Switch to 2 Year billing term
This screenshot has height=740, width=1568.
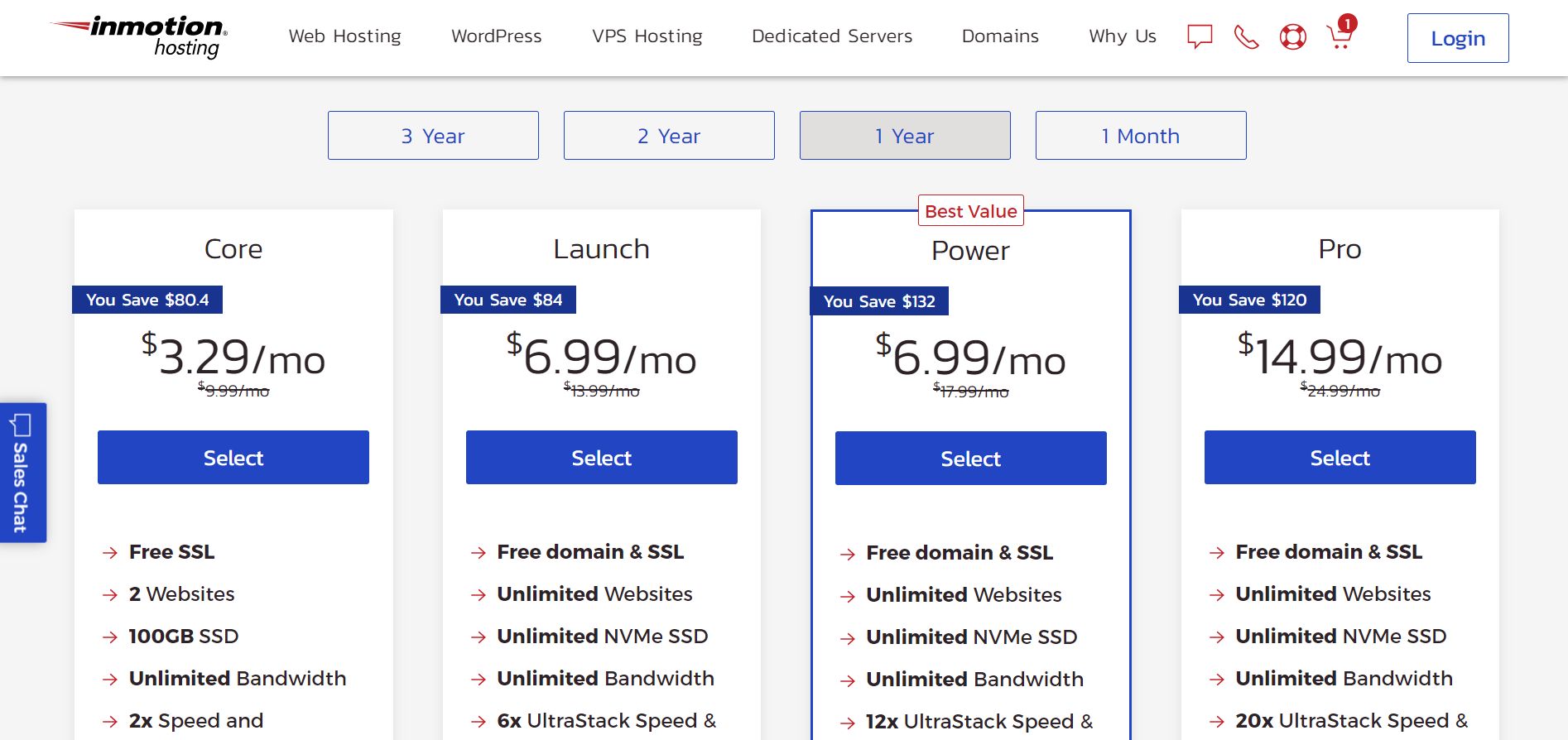[669, 136]
